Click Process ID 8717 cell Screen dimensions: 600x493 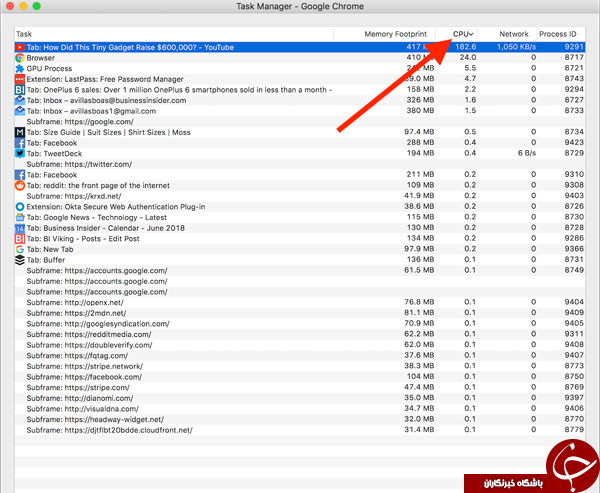click(574, 57)
